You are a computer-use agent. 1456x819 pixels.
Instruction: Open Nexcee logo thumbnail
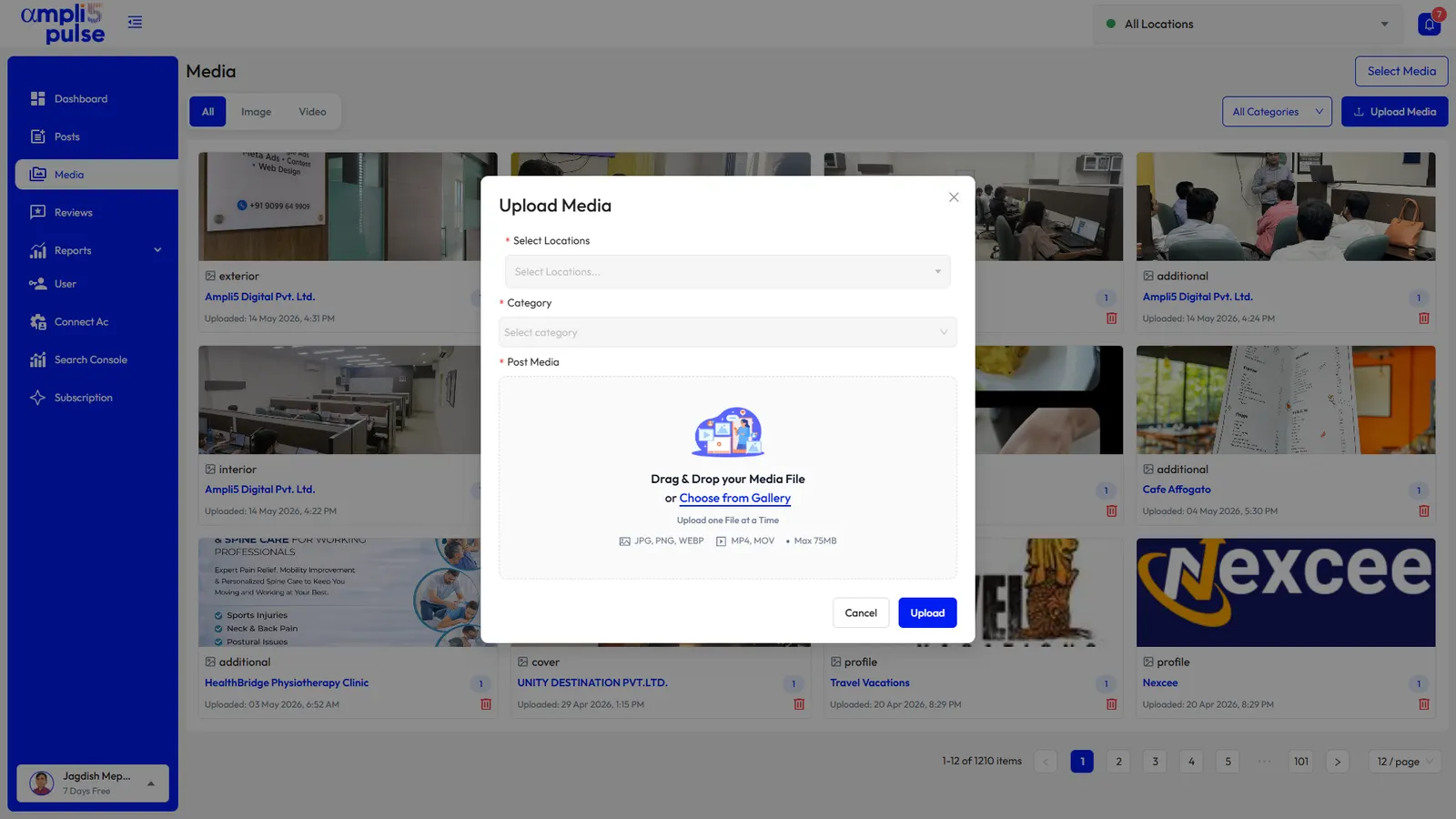[x=1286, y=592]
